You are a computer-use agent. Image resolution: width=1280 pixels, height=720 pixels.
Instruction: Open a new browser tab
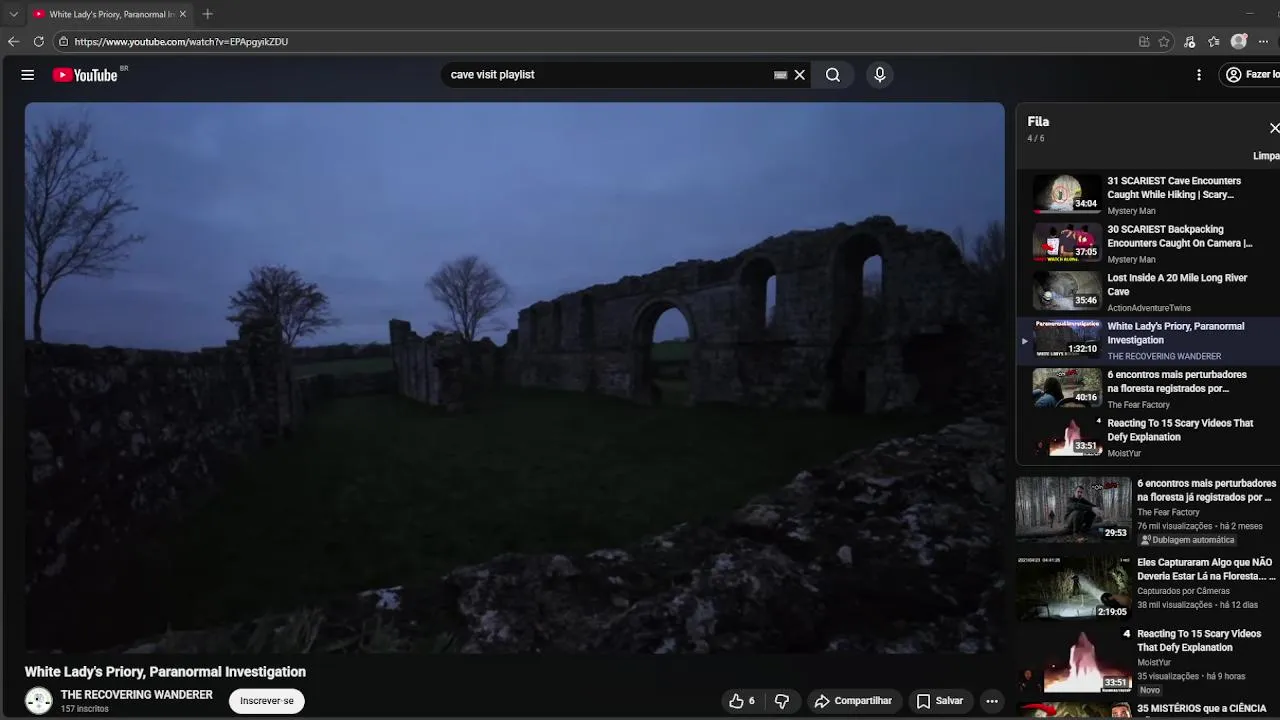[x=207, y=14]
